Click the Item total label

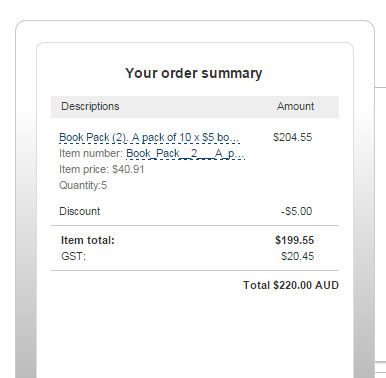88,240
